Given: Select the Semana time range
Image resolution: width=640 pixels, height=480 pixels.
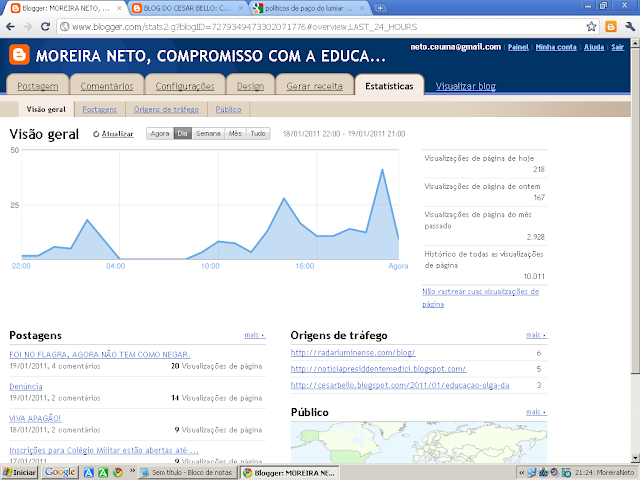Looking at the screenshot, I should [208, 133].
